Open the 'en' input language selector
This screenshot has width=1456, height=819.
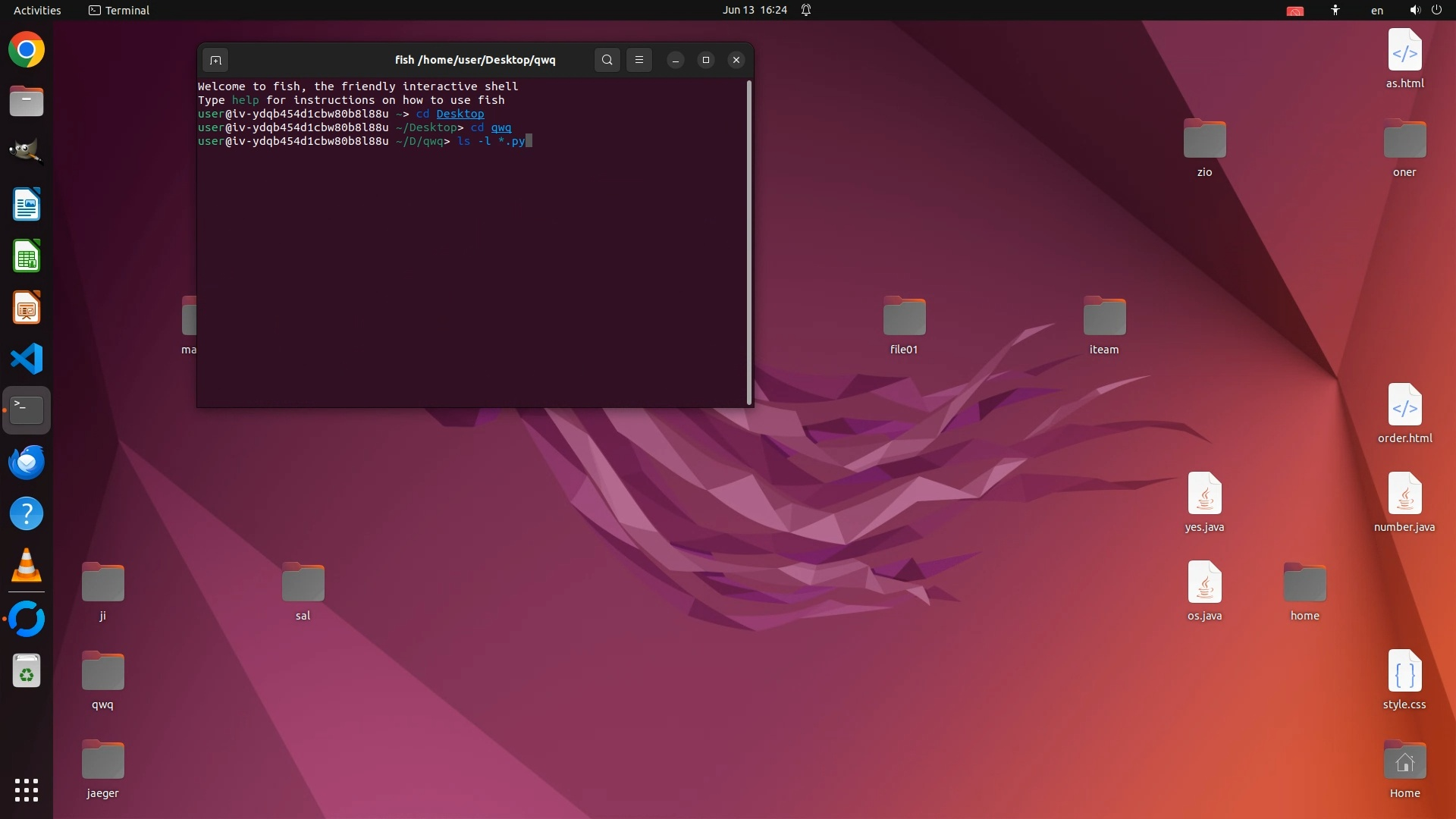tap(1376, 10)
